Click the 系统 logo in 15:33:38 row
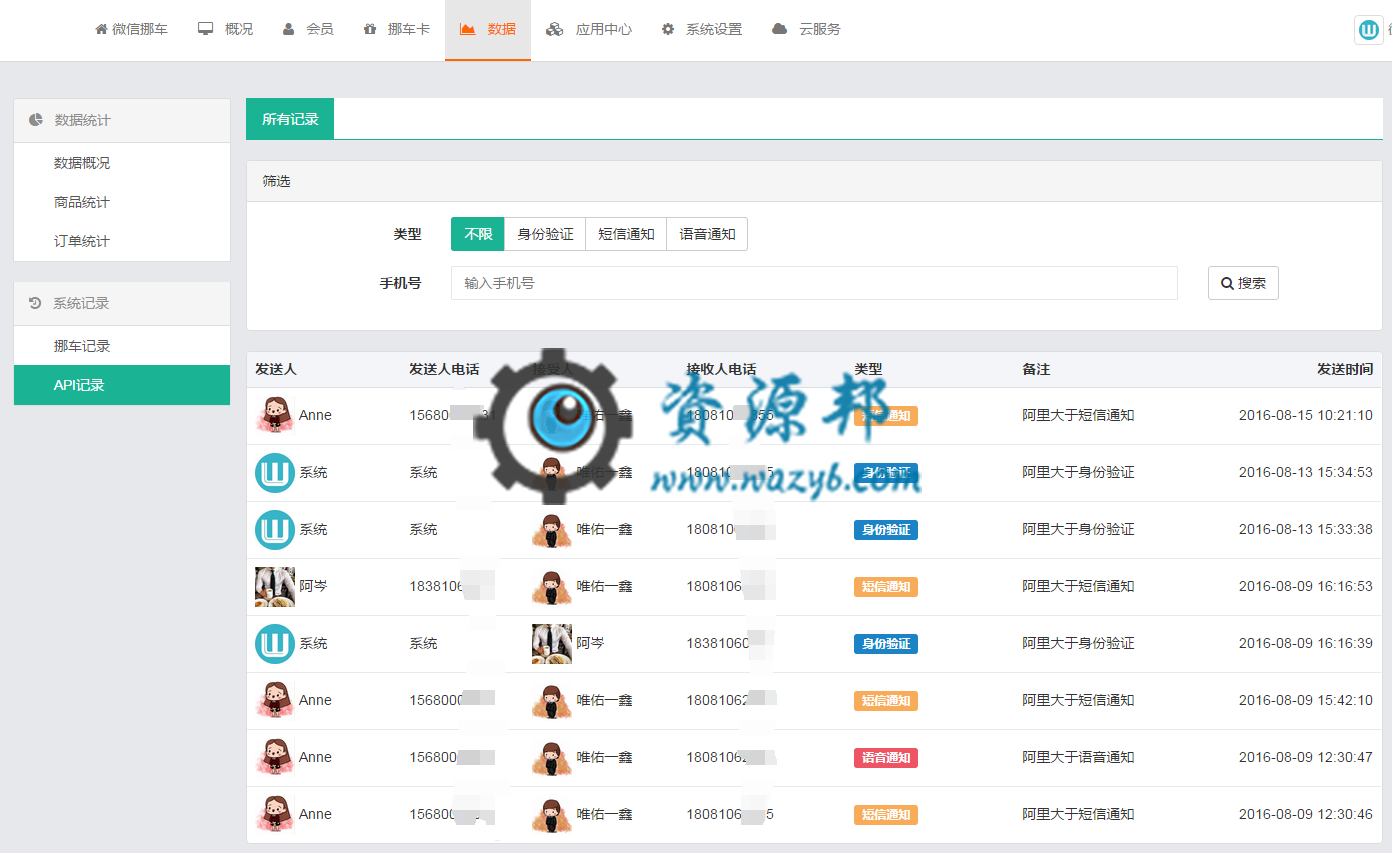1392x853 pixels. point(275,529)
